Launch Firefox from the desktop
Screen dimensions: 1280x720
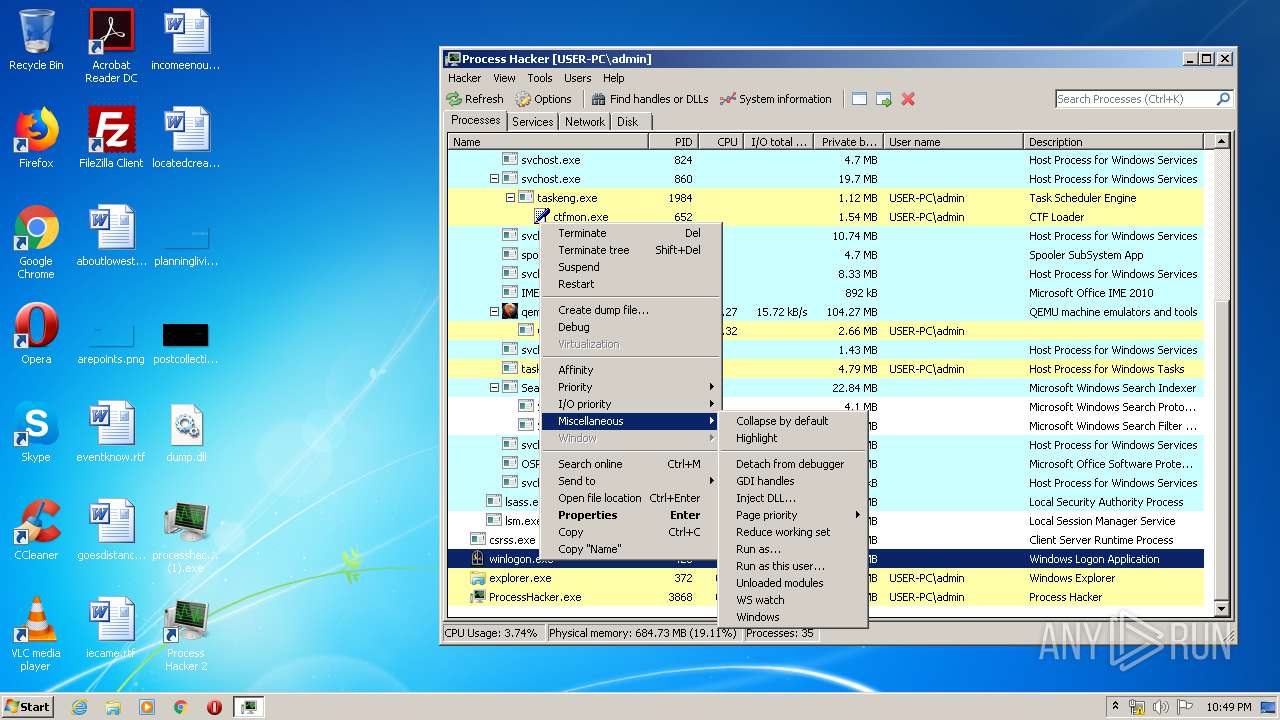(x=36, y=138)
